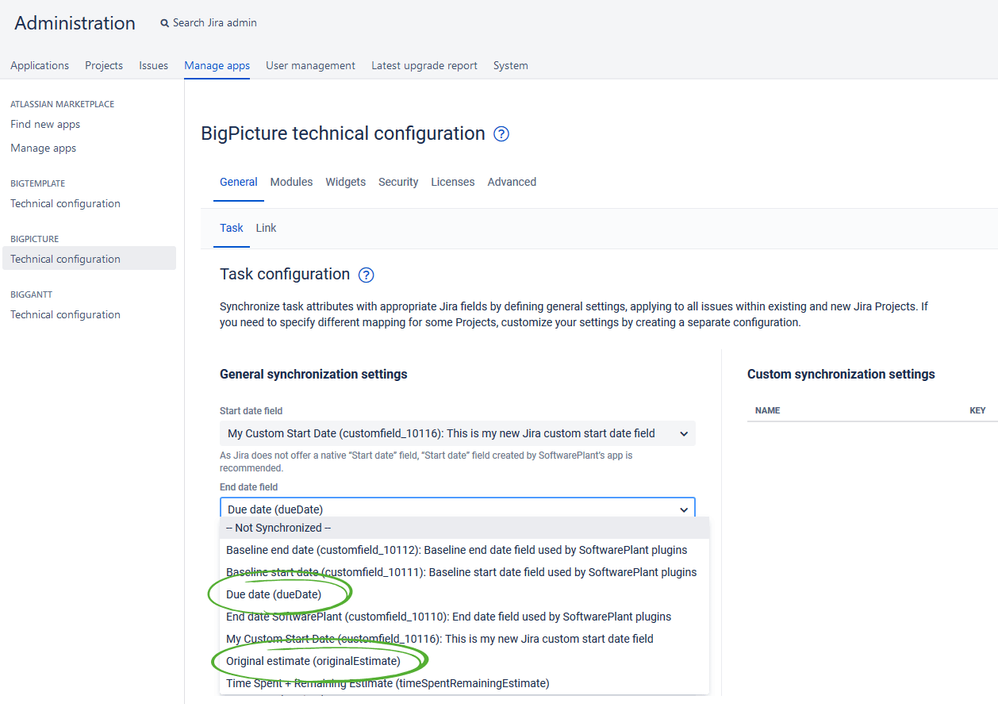Viewport: 998px width, 704px height.
Task: Switch to the Modules tab
Action: pos(292,182)
